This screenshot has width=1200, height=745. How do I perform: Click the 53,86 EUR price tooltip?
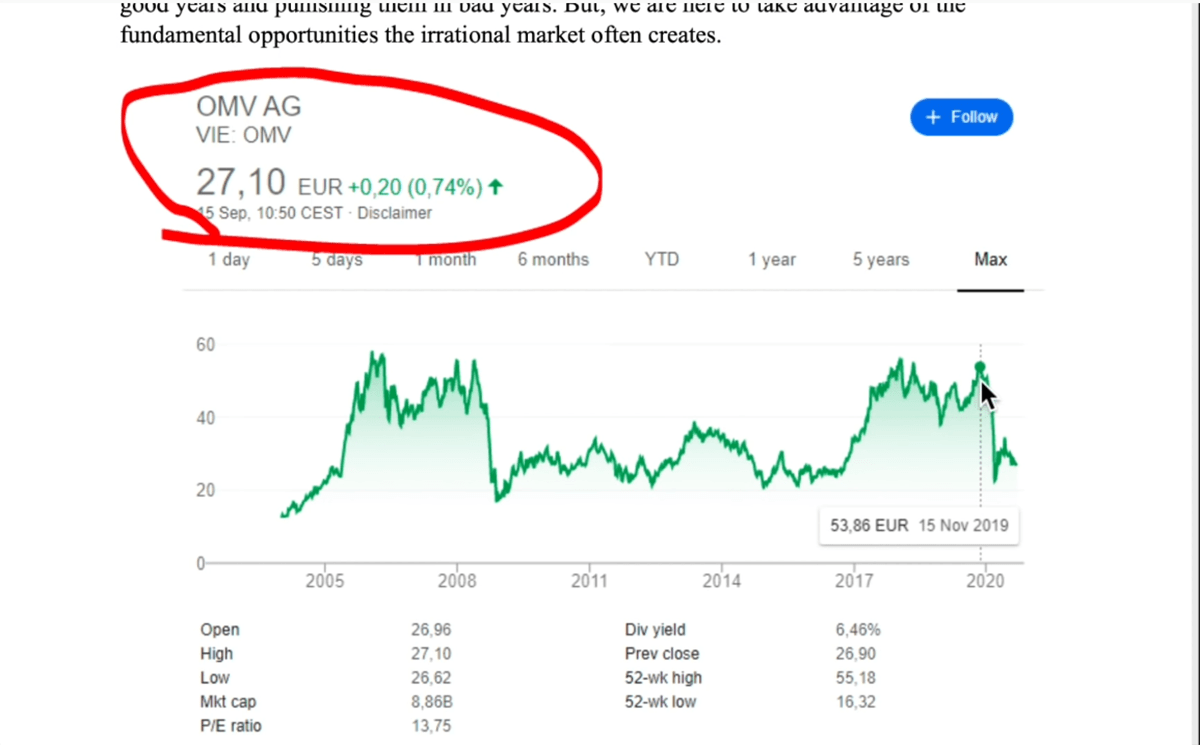pos(919,525)
